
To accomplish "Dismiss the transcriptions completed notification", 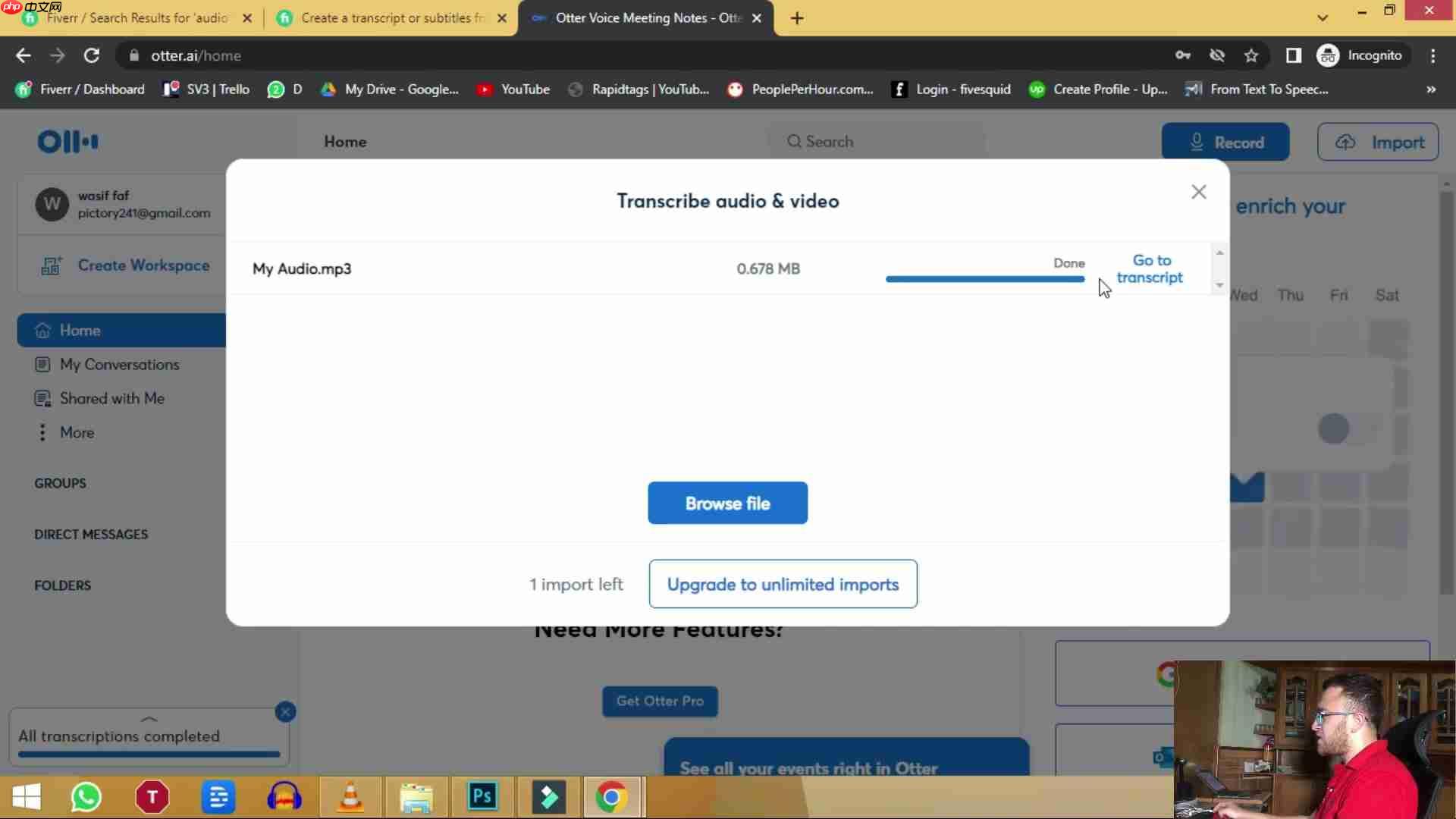I will 286,711.
